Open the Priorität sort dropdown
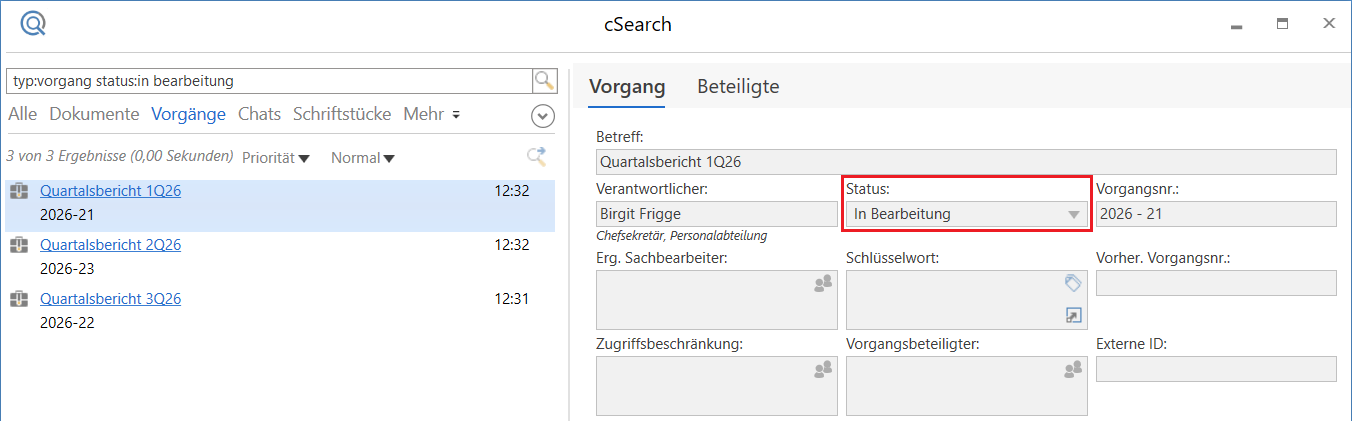 (276, 158)
